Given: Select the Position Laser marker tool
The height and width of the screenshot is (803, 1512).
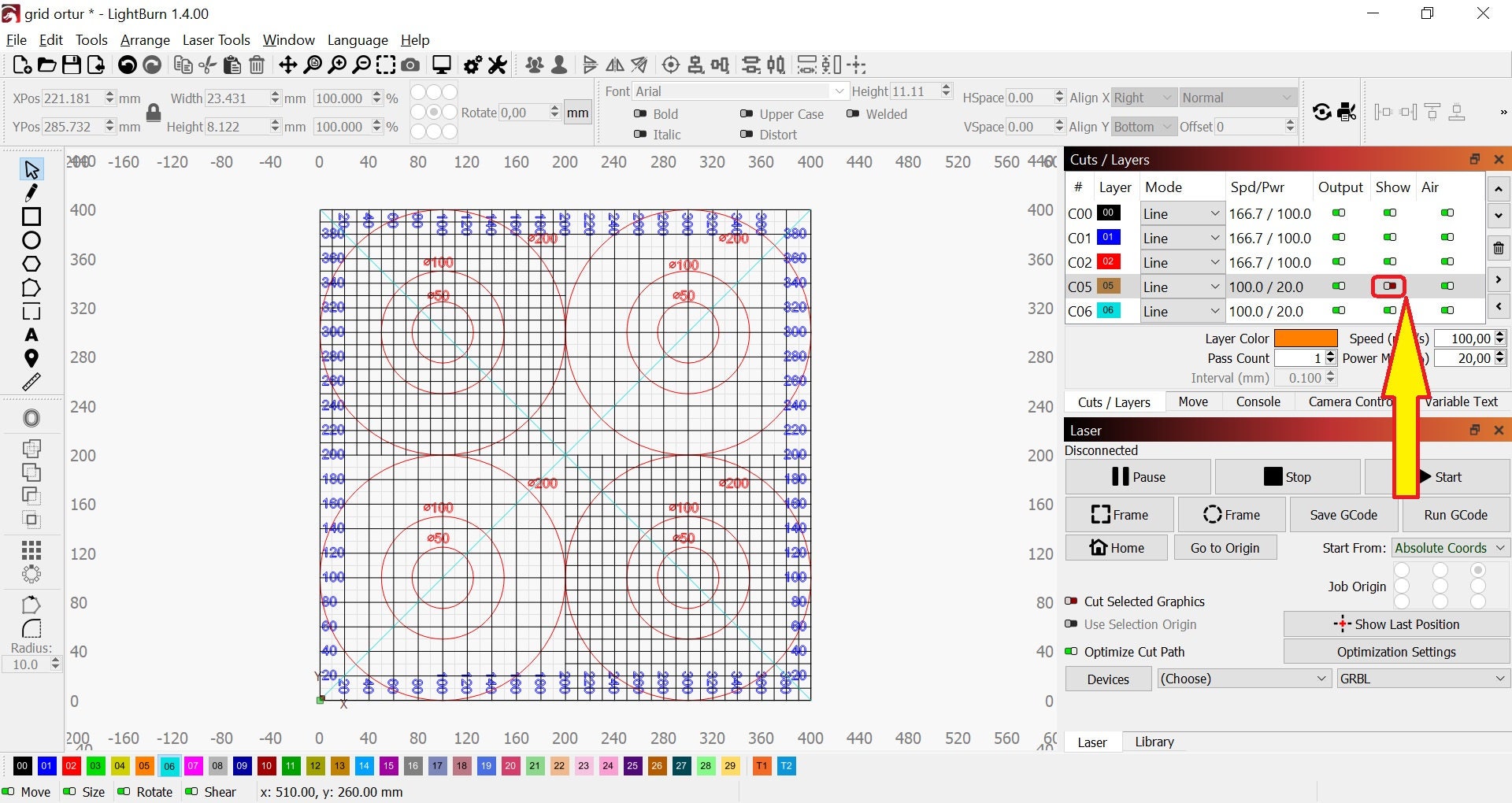Looking at the screenshot, I should pos(31,359).
